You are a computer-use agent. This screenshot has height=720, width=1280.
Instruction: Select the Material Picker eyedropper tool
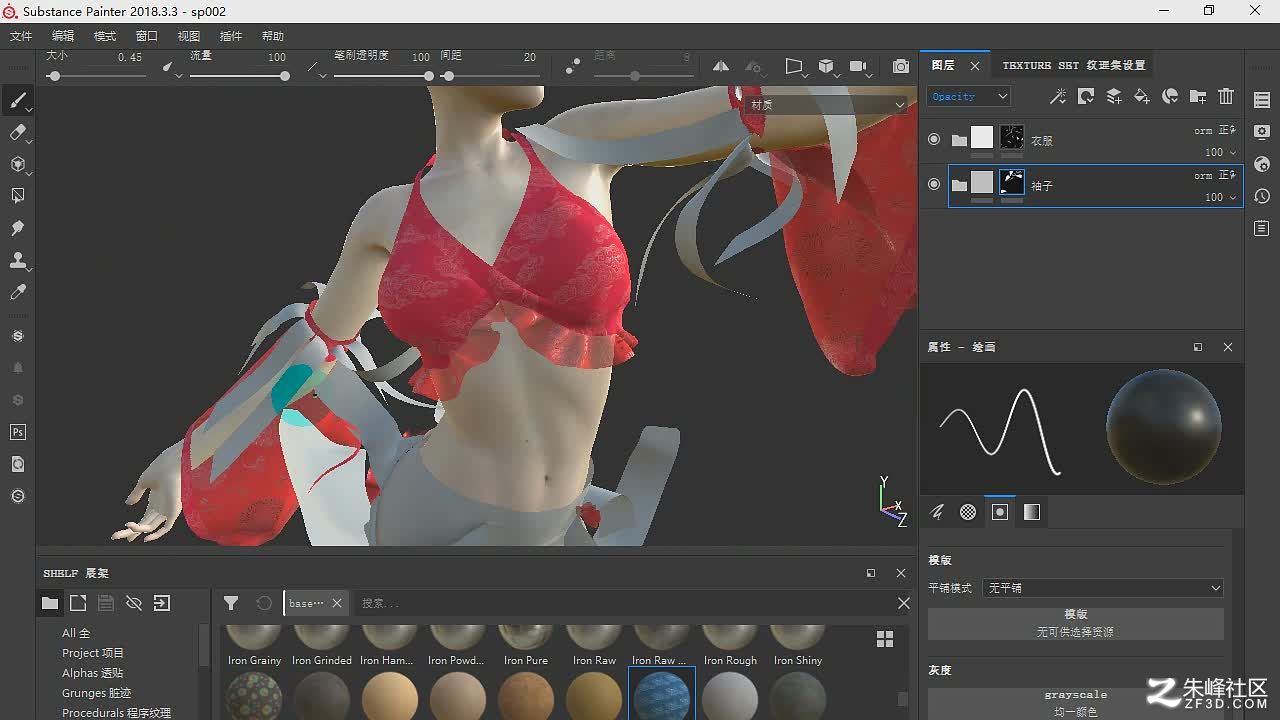pos(17,292)
